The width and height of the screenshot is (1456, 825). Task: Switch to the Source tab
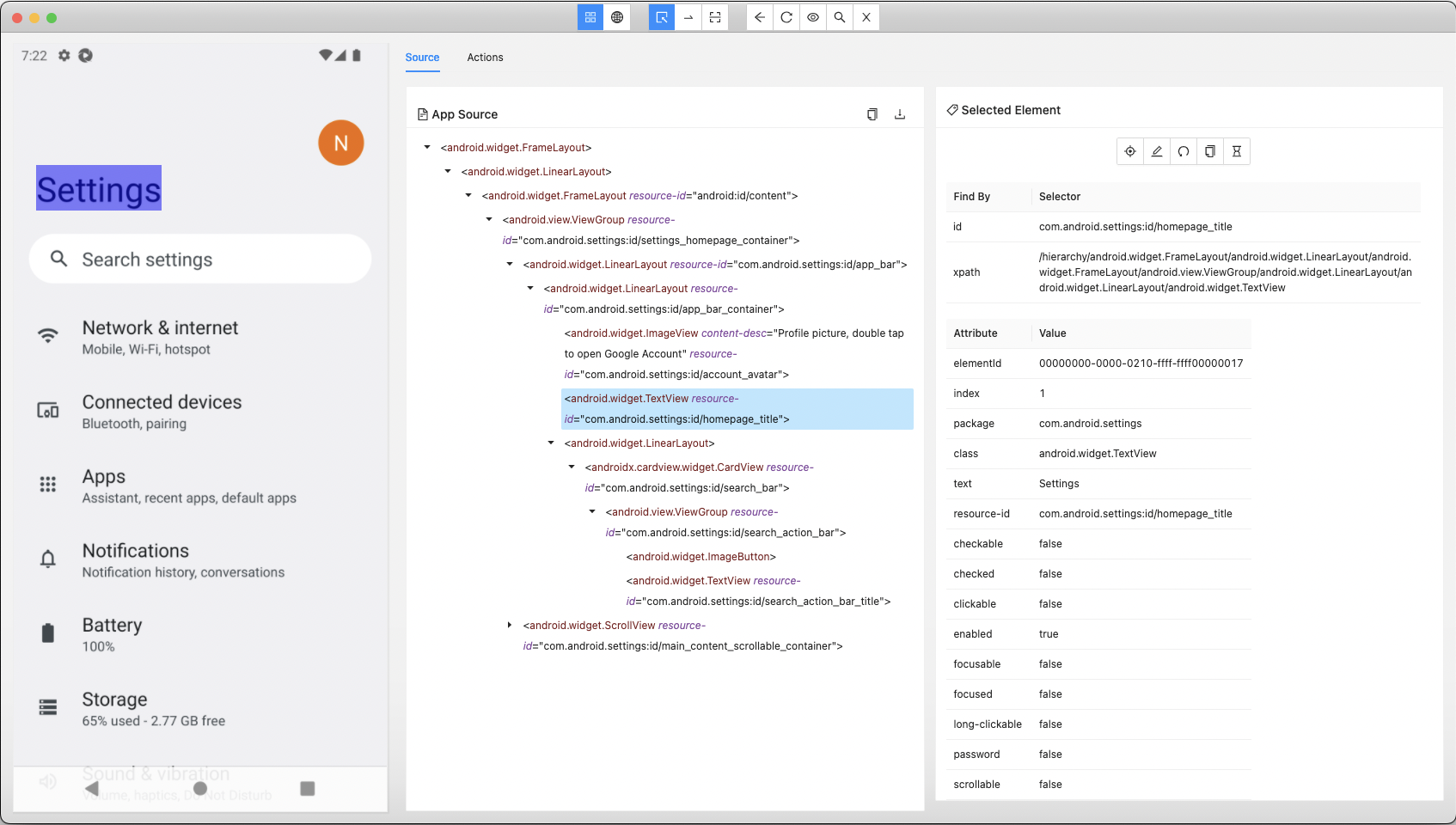[422, 58]
